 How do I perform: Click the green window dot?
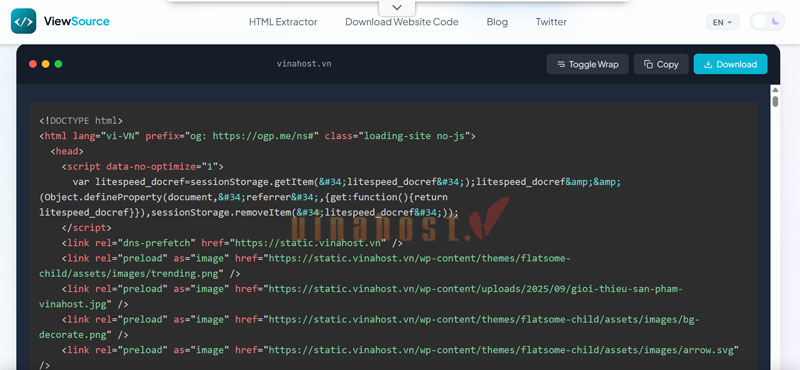pos(58,64)
